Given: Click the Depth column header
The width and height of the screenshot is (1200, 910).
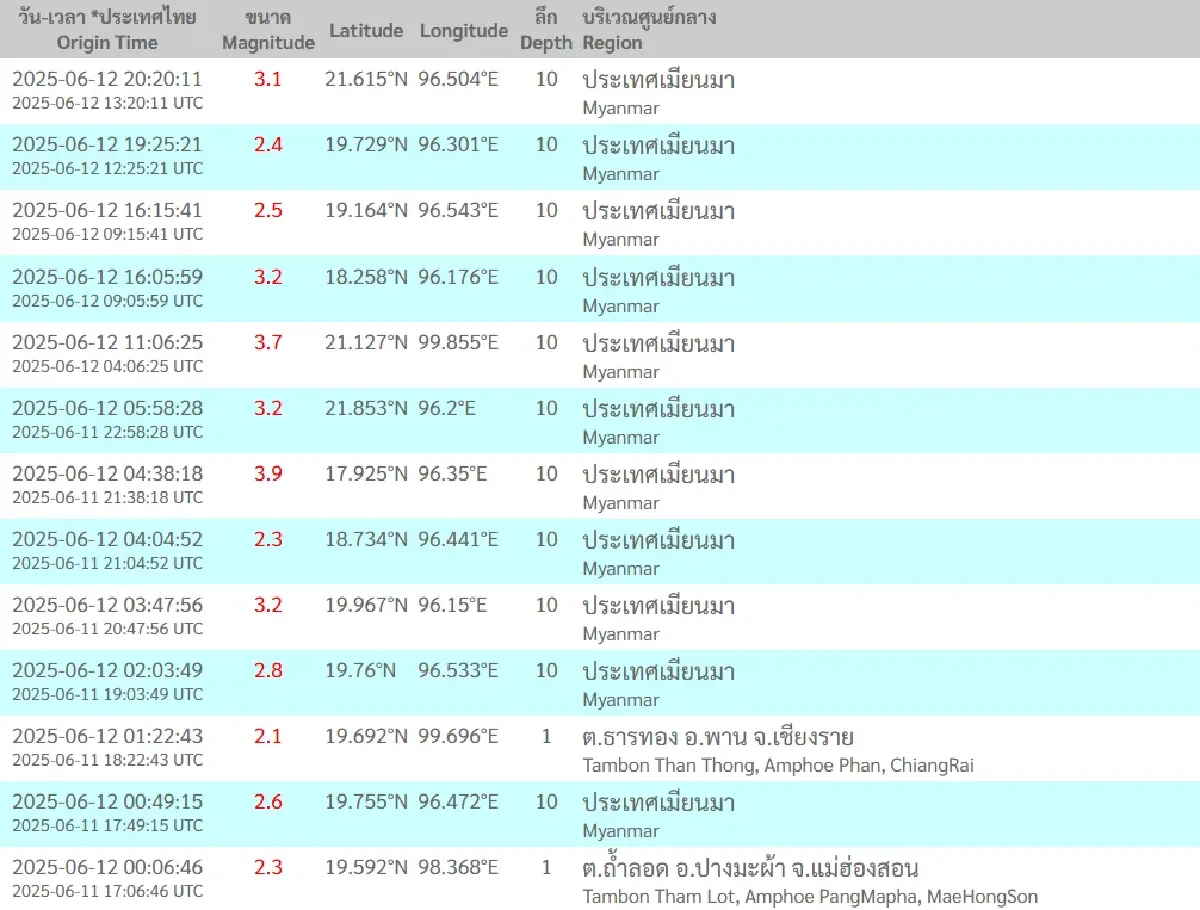Looking at the screenshot, I should 546,30.
